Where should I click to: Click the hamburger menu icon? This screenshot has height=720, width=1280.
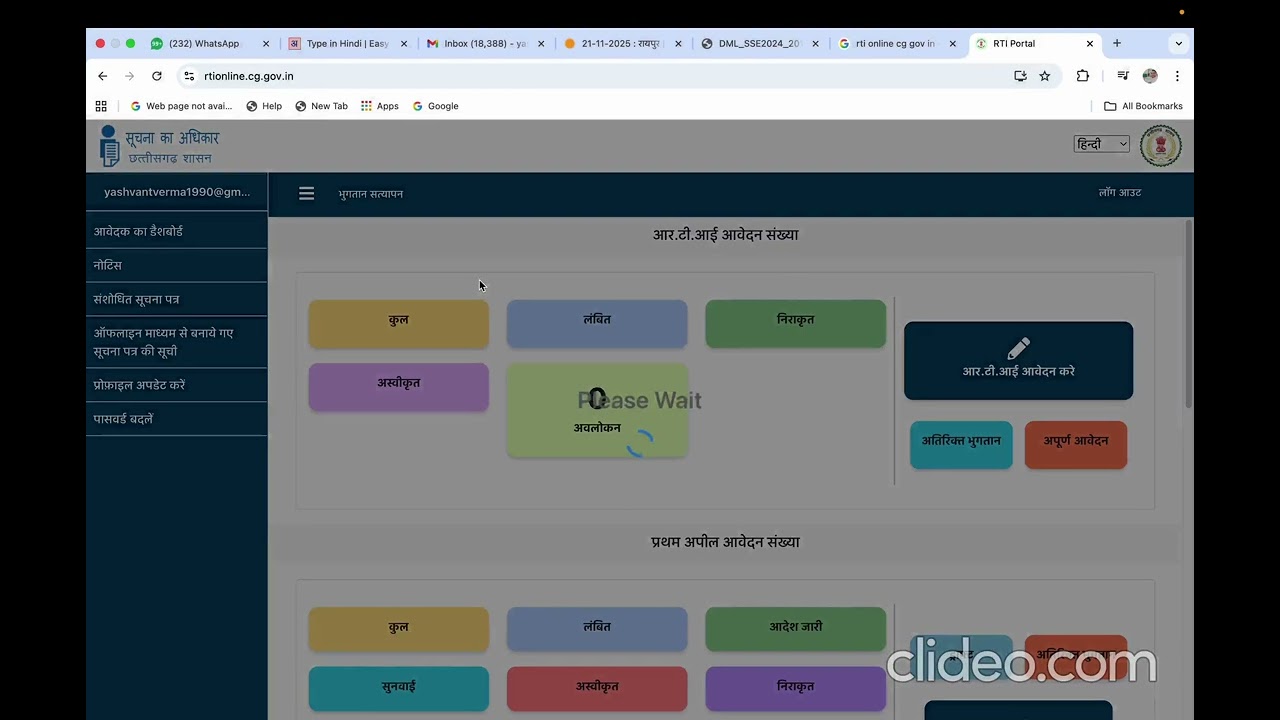pyautogui.click(x=307, y=194)
